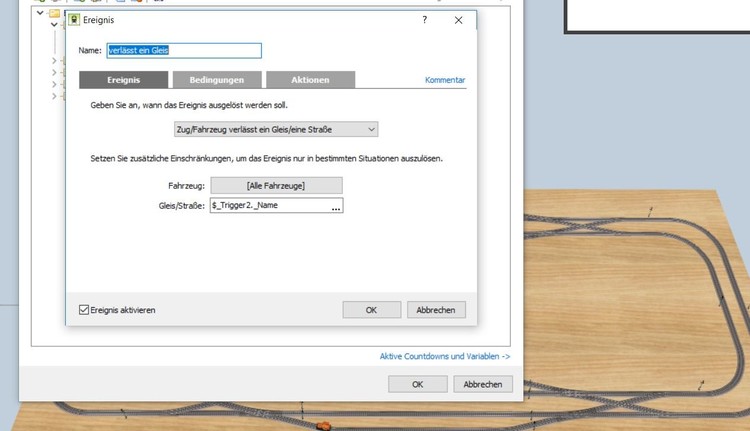Open 'Aktive Countdowns und Variablen' link
Image resolution: width=750 pixels, height=431 pixels.
click(x=445, y=356)
